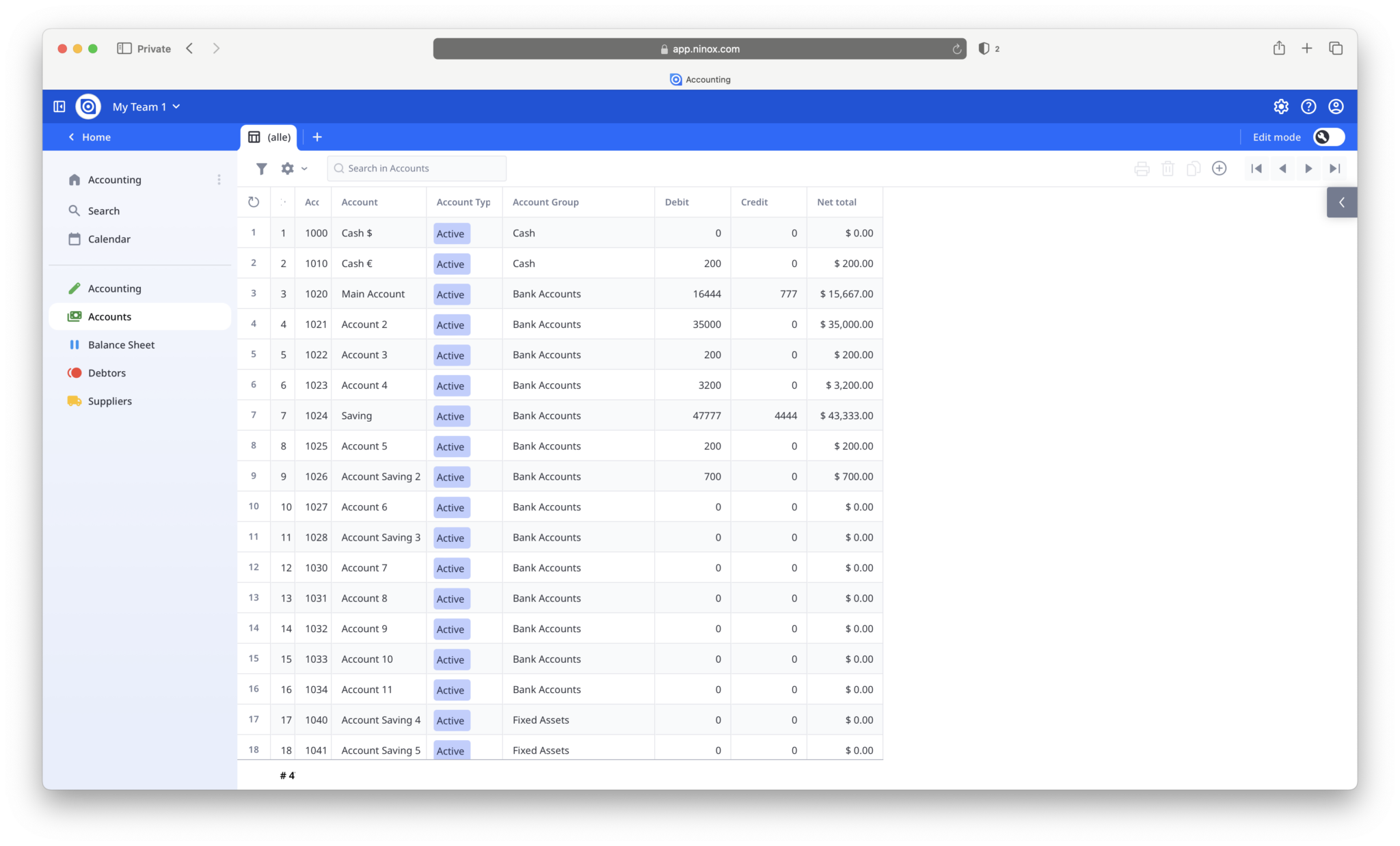The height and width of the screenshot is (846, 1400).
Task: Jump to the last record
Action: (1334, 168)
